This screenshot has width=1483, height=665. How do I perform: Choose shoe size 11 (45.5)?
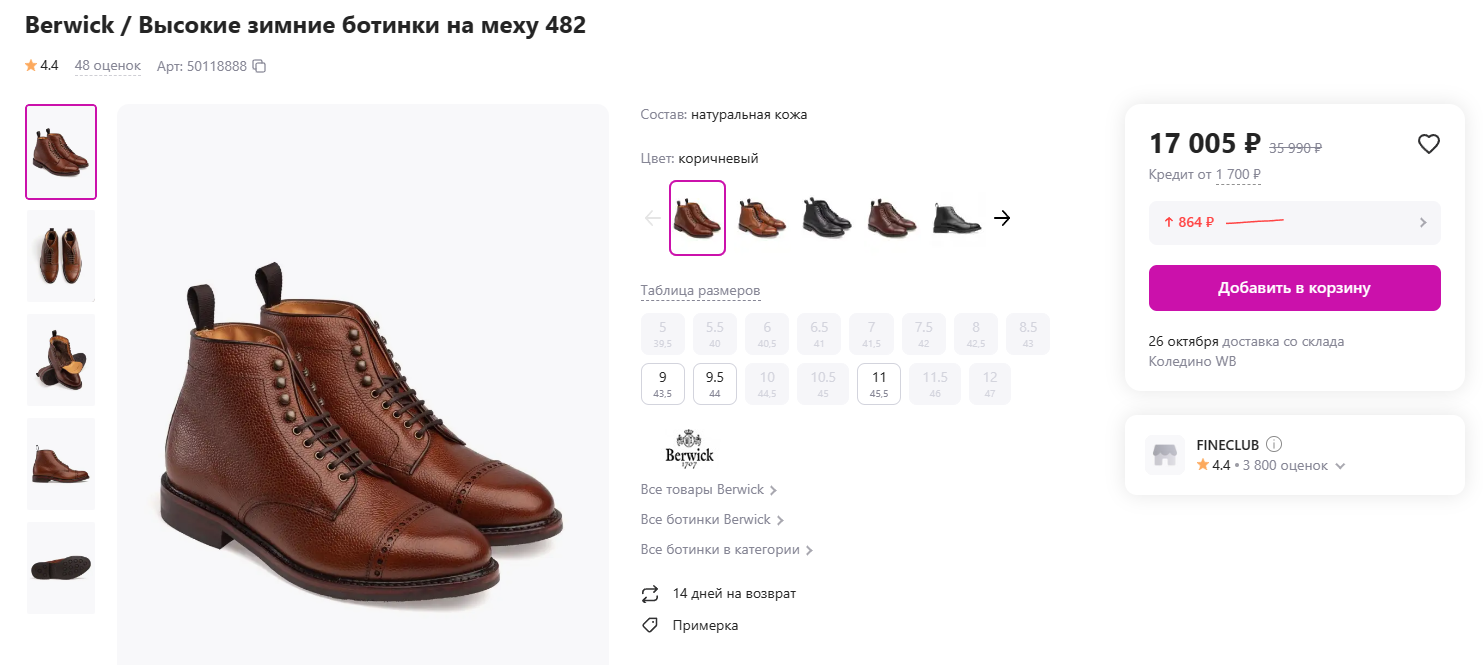pyautogui.click(x=879, y=383)
